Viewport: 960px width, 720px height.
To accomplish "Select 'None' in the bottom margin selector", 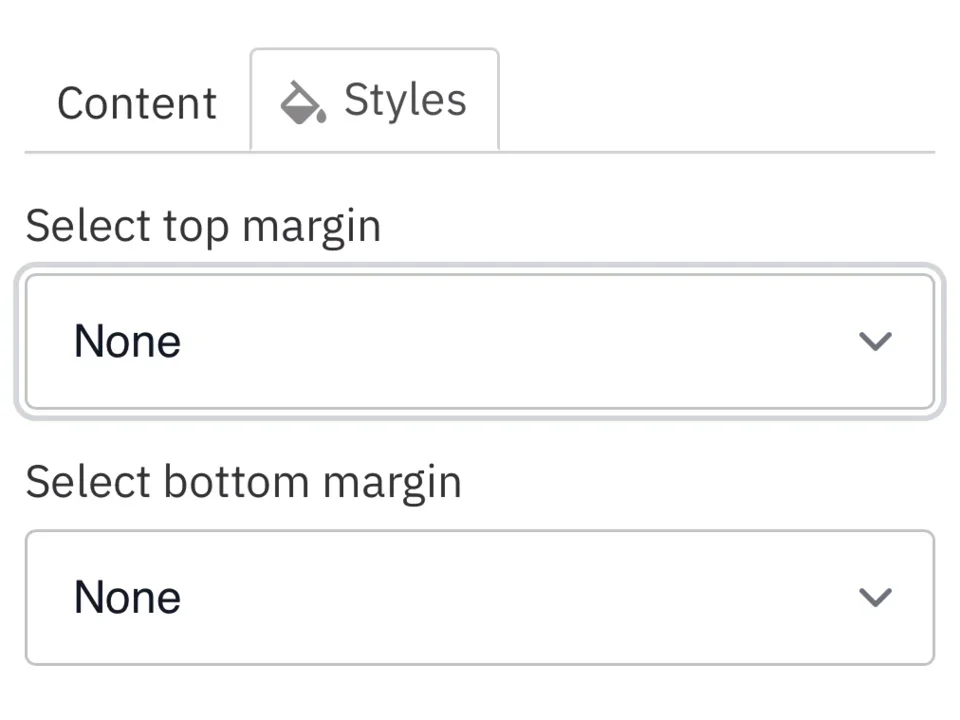I will point(127,597).
